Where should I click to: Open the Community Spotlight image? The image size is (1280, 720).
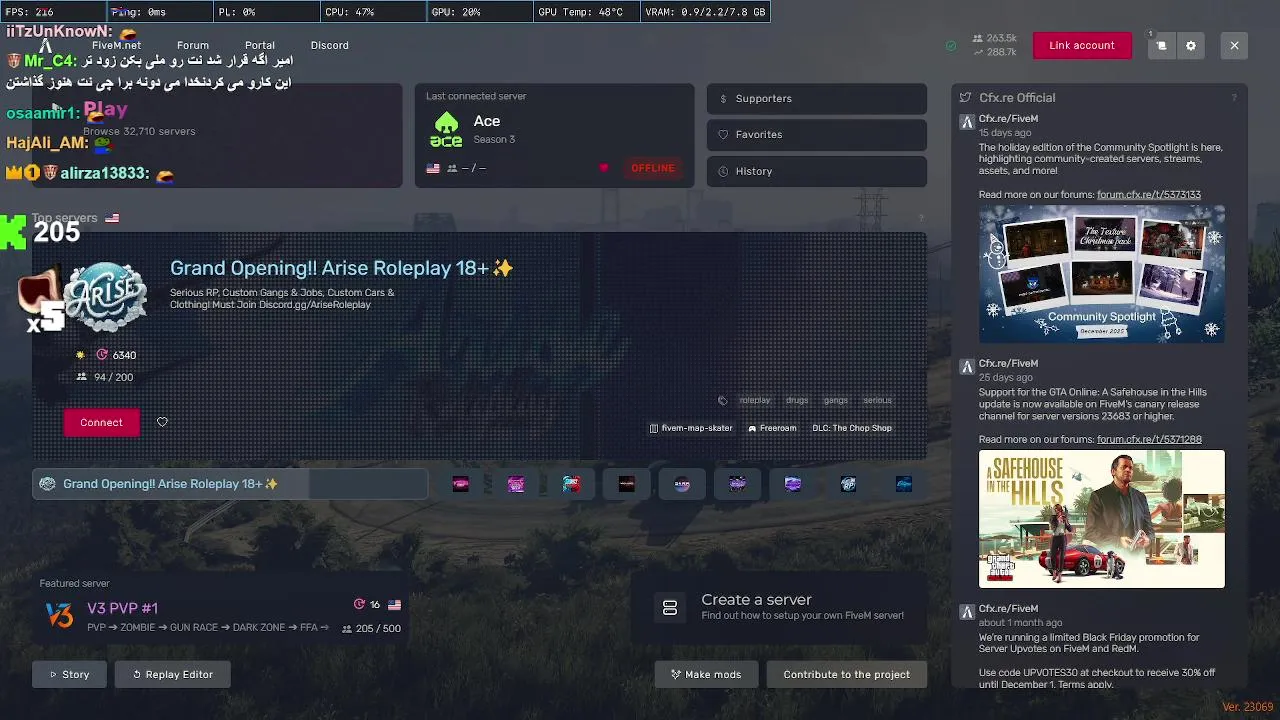point(1101,274)
